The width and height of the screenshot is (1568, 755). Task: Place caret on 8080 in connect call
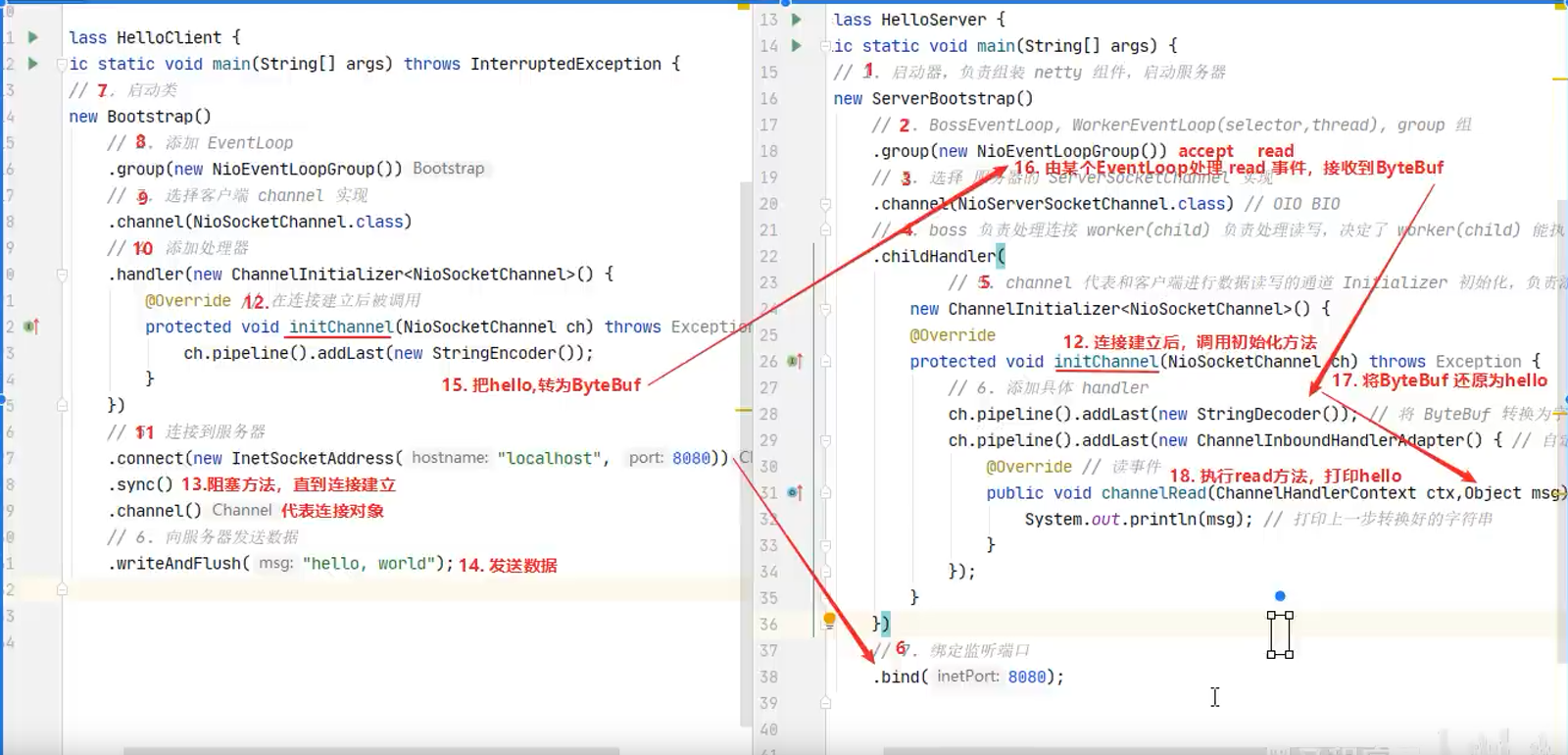point(691,458)
